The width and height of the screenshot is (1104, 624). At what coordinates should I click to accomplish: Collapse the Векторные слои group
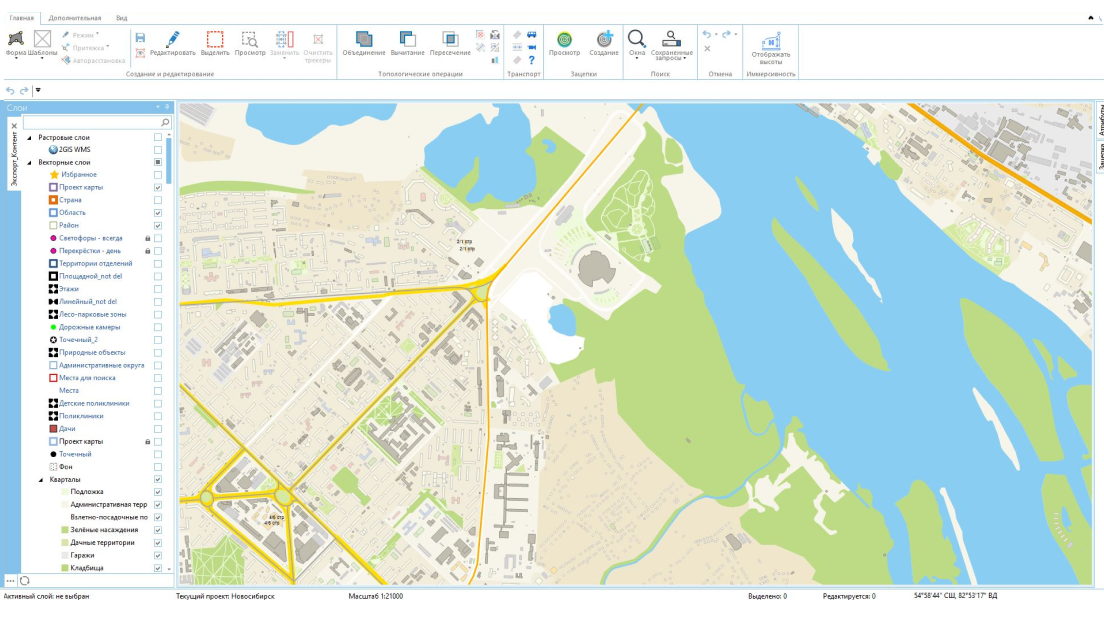point(30,163)
